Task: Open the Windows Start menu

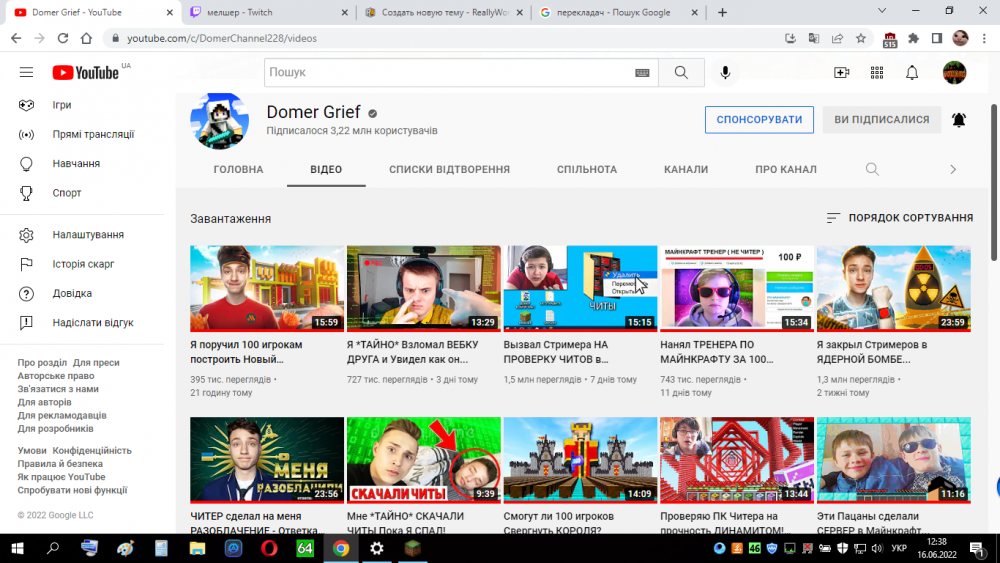Action: (17, 548)
